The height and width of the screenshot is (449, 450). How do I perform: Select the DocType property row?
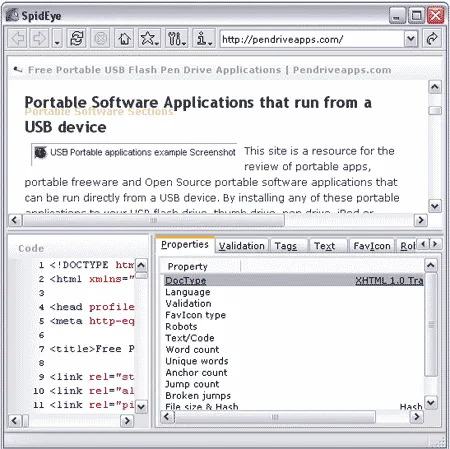294,280
